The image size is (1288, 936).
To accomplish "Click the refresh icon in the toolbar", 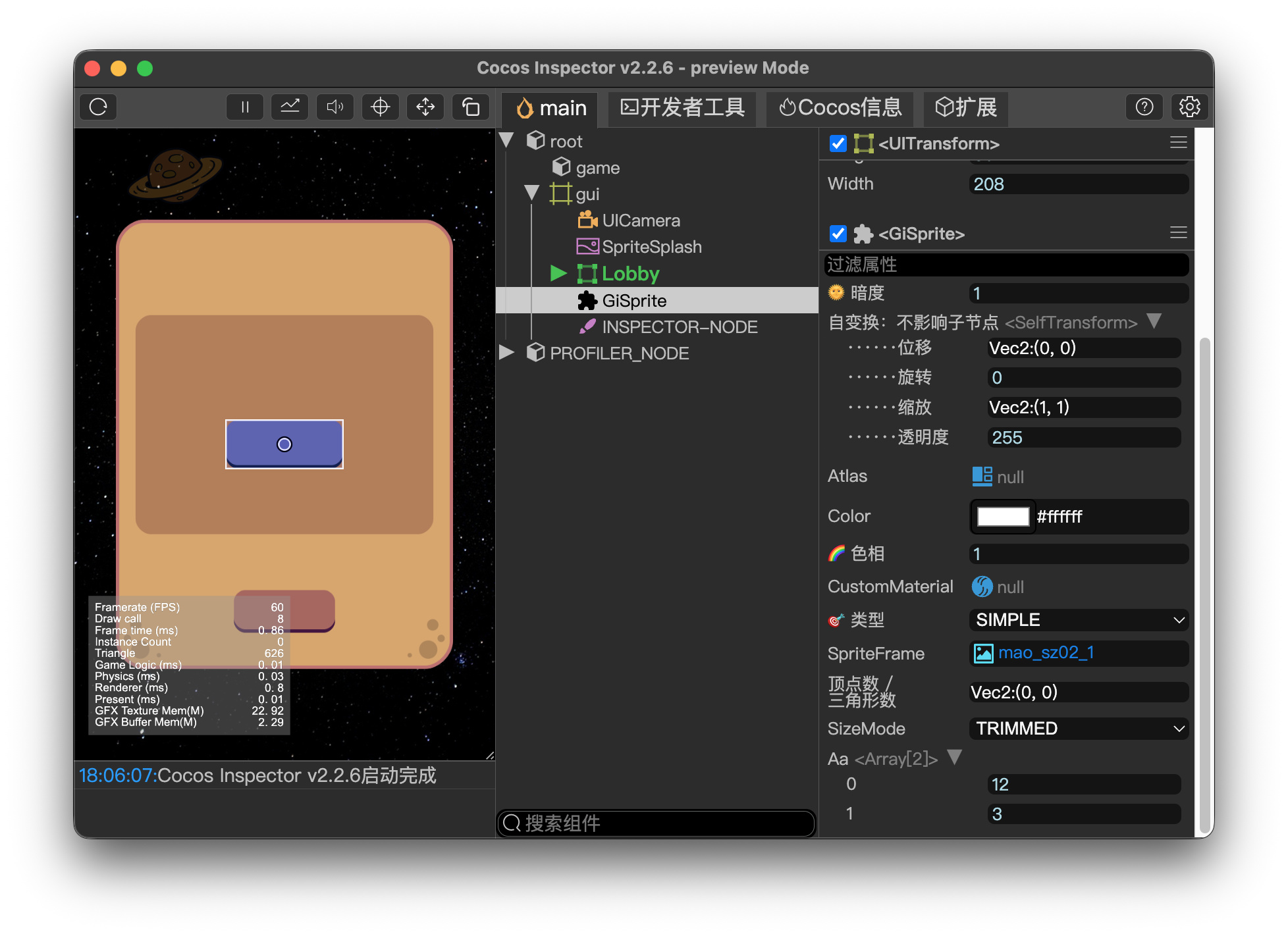I will tap(98, 107).
